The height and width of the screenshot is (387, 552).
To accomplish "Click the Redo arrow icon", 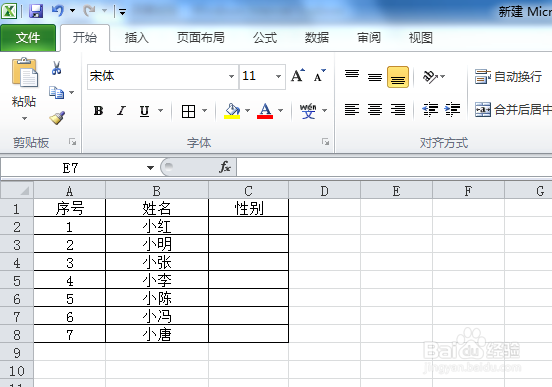I will click(x=89, y=11).
